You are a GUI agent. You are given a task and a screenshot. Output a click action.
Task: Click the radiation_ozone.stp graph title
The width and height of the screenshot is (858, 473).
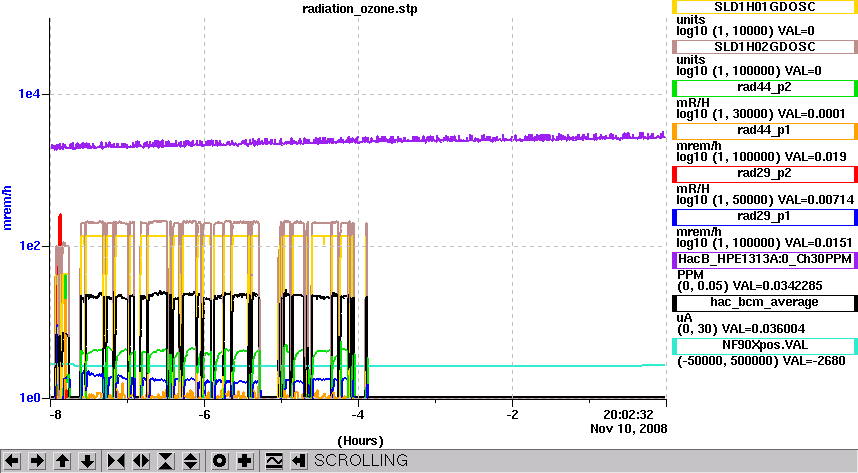360,9
